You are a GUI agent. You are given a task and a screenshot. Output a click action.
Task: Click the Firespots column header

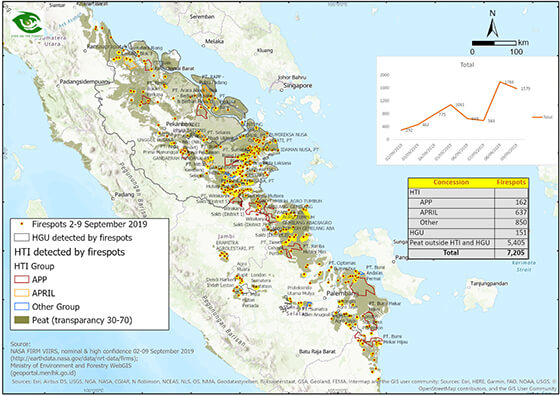[x=511, y=182]
